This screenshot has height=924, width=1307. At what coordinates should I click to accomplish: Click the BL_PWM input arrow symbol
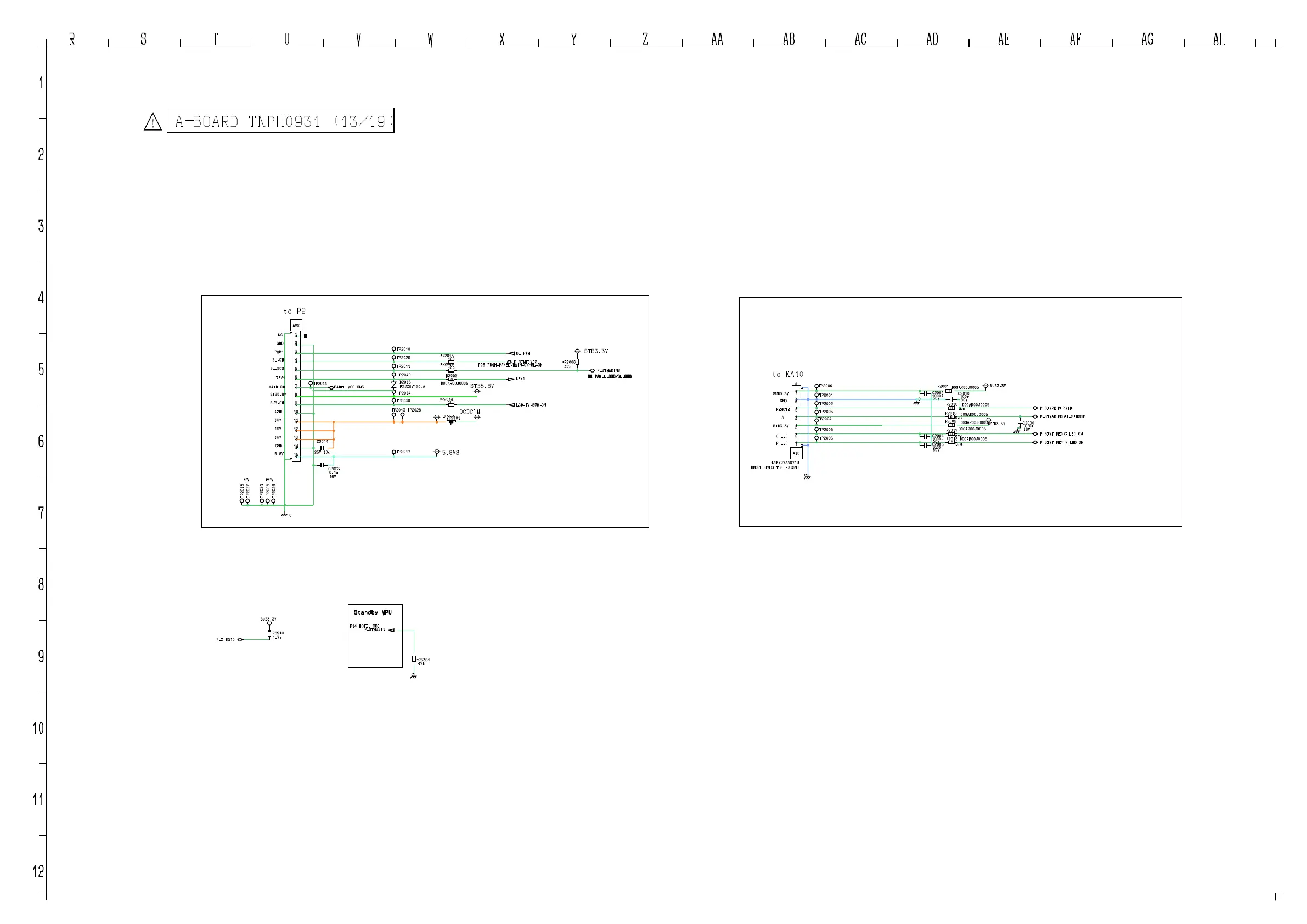pyautogui.click(x=511, y=353)
